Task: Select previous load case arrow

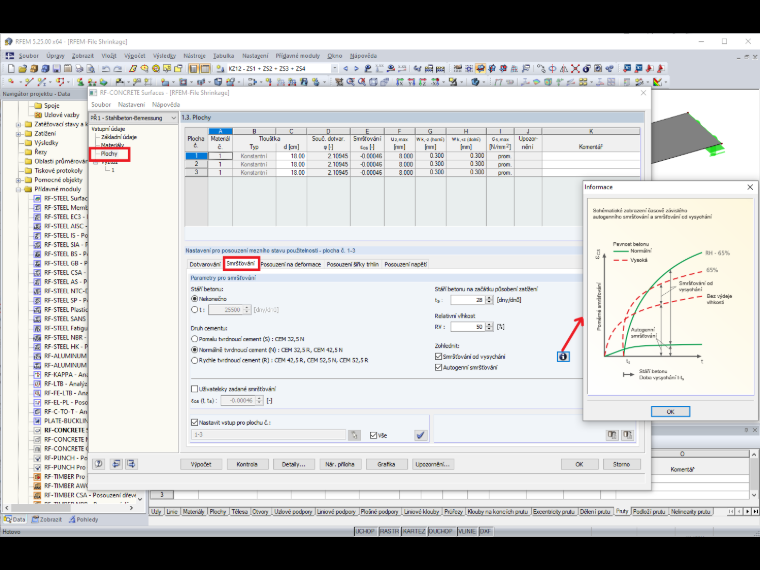Action: 346,69
